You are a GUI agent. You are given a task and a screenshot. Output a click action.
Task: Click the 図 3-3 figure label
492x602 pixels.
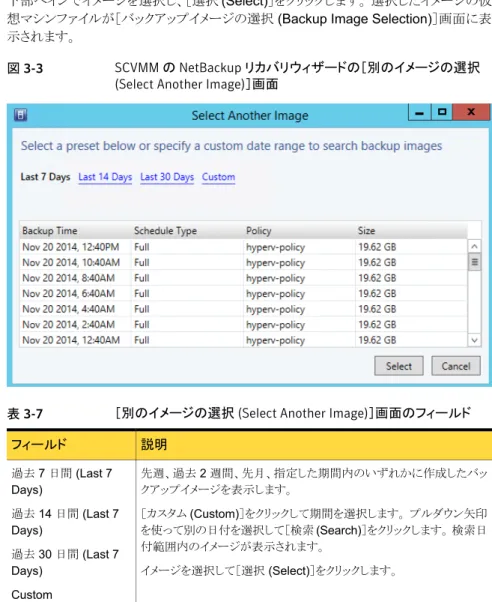25,68
